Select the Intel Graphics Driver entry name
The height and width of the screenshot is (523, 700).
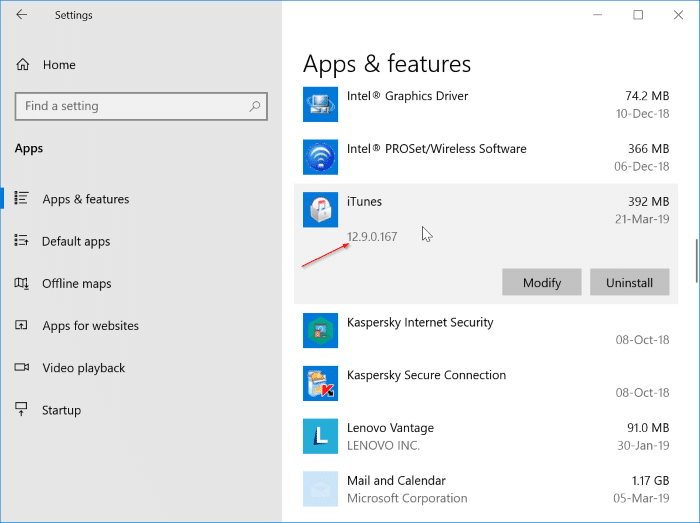click(x=407, y=96)
